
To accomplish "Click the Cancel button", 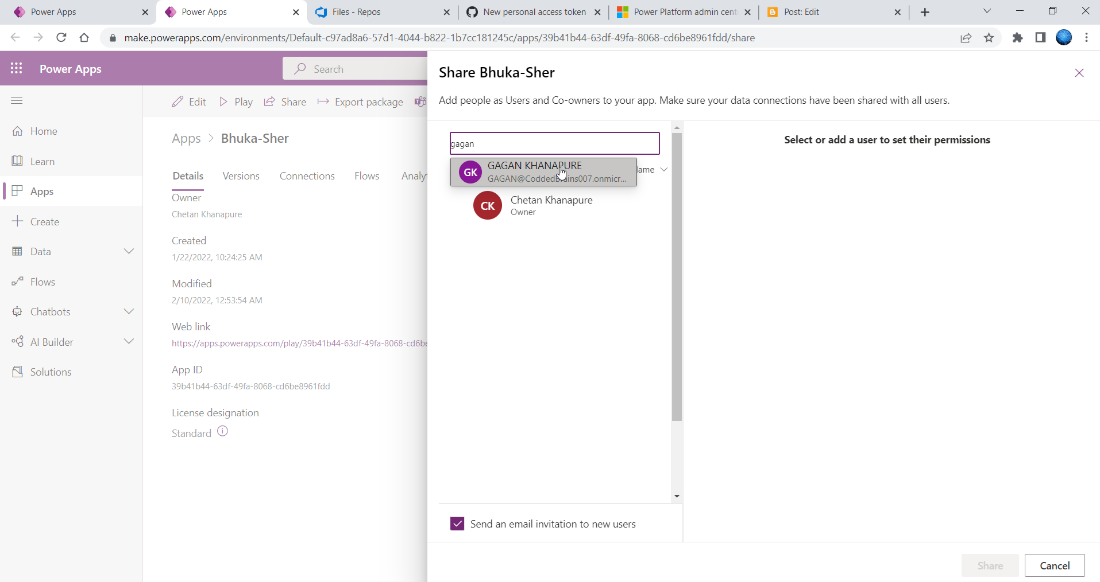I will (1054, 565).
